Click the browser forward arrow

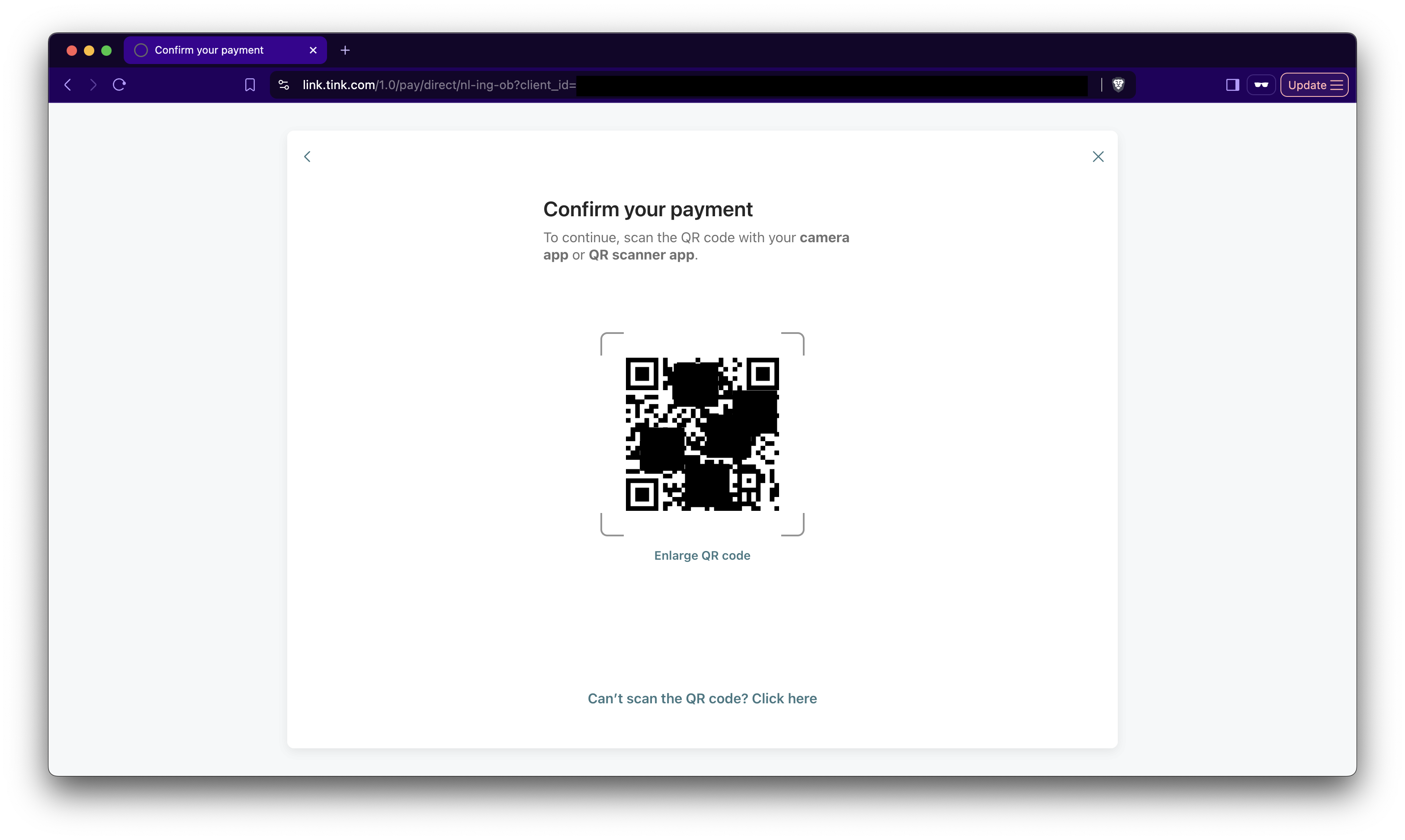pos(93,85)
